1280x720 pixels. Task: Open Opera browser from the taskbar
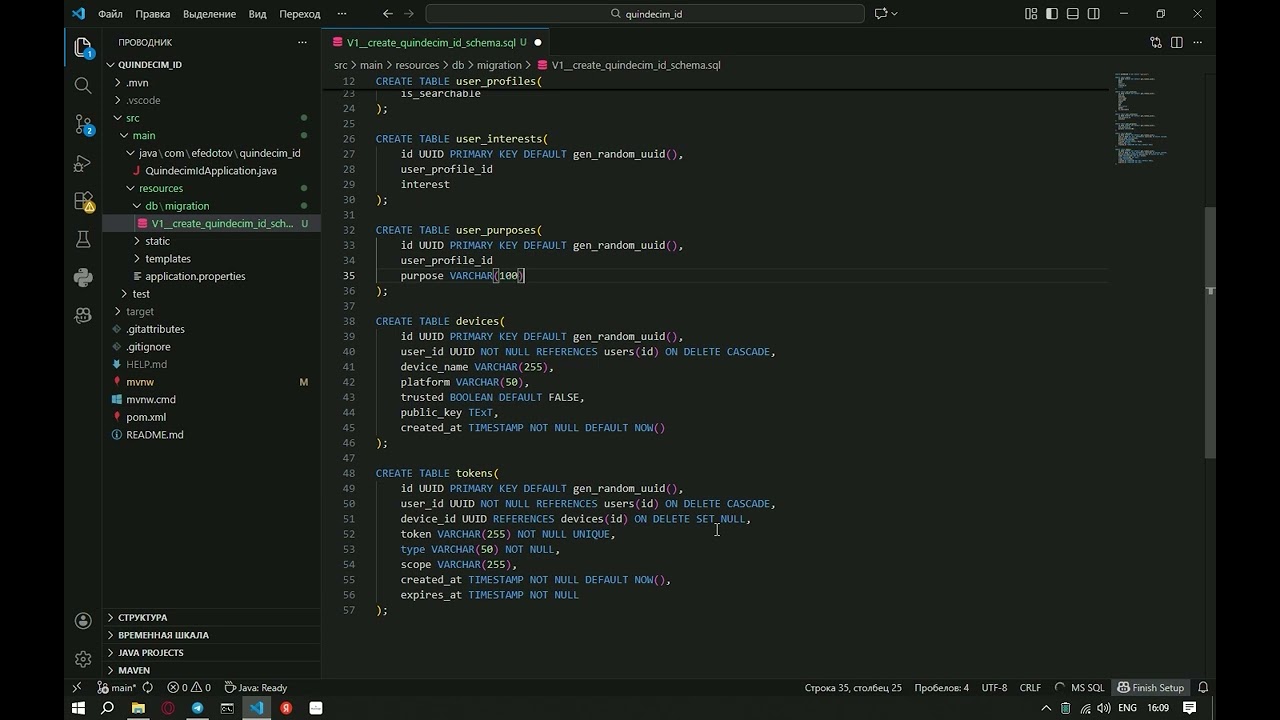click(168, 708)
